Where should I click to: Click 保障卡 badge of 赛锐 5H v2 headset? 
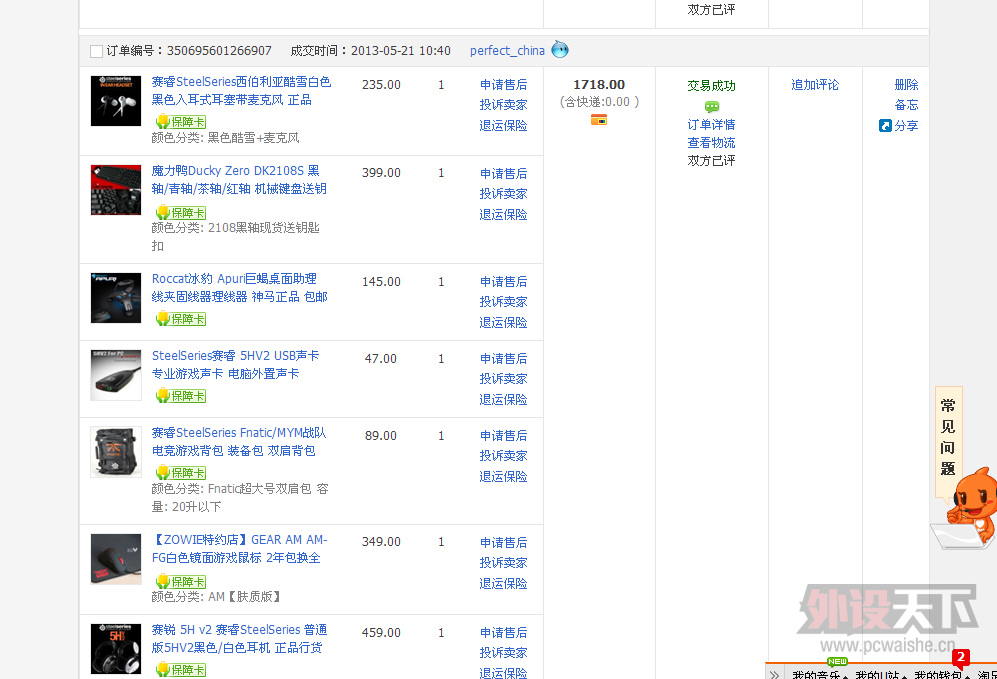tap(181, 669)
